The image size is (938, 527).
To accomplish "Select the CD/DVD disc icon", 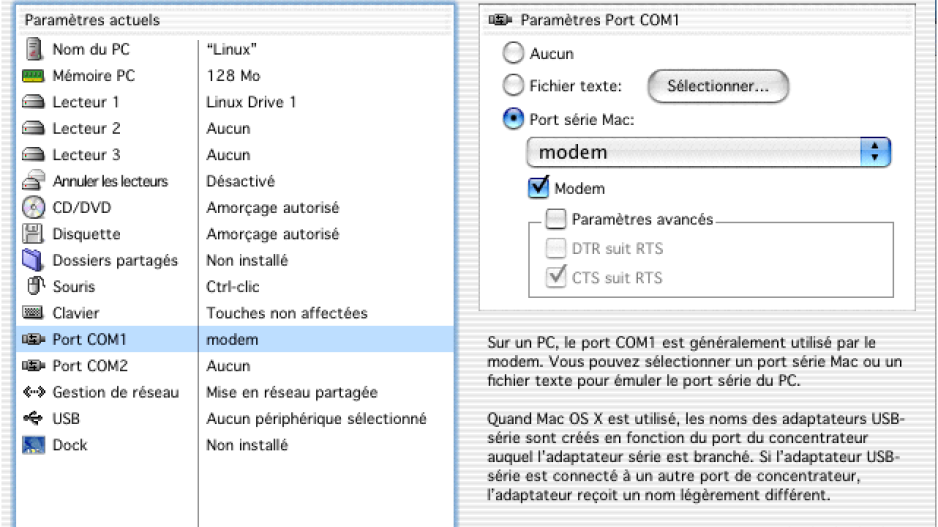I will 34,208.
